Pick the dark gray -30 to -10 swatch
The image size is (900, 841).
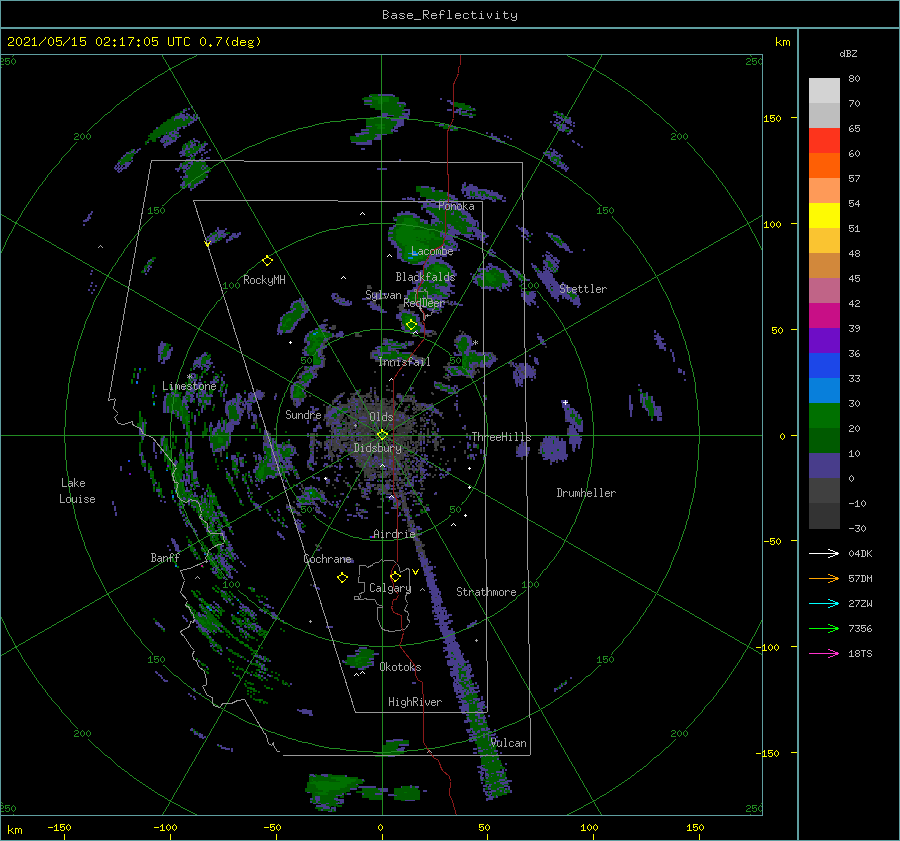[x=824, y=516]
